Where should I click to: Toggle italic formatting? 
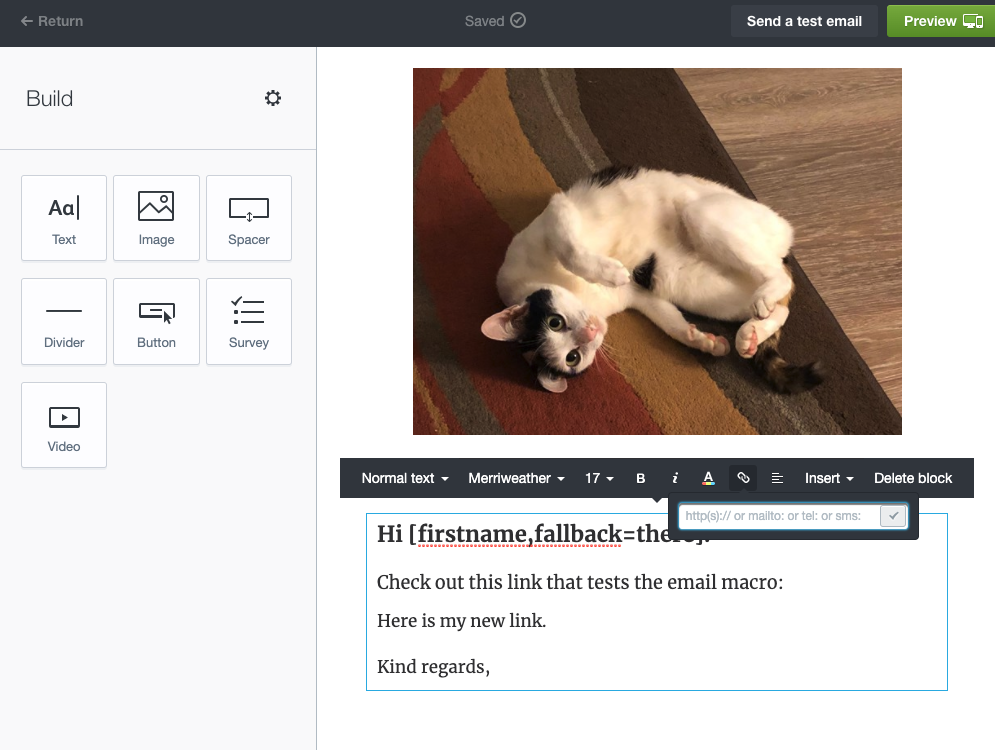click(x=675, y=478)
